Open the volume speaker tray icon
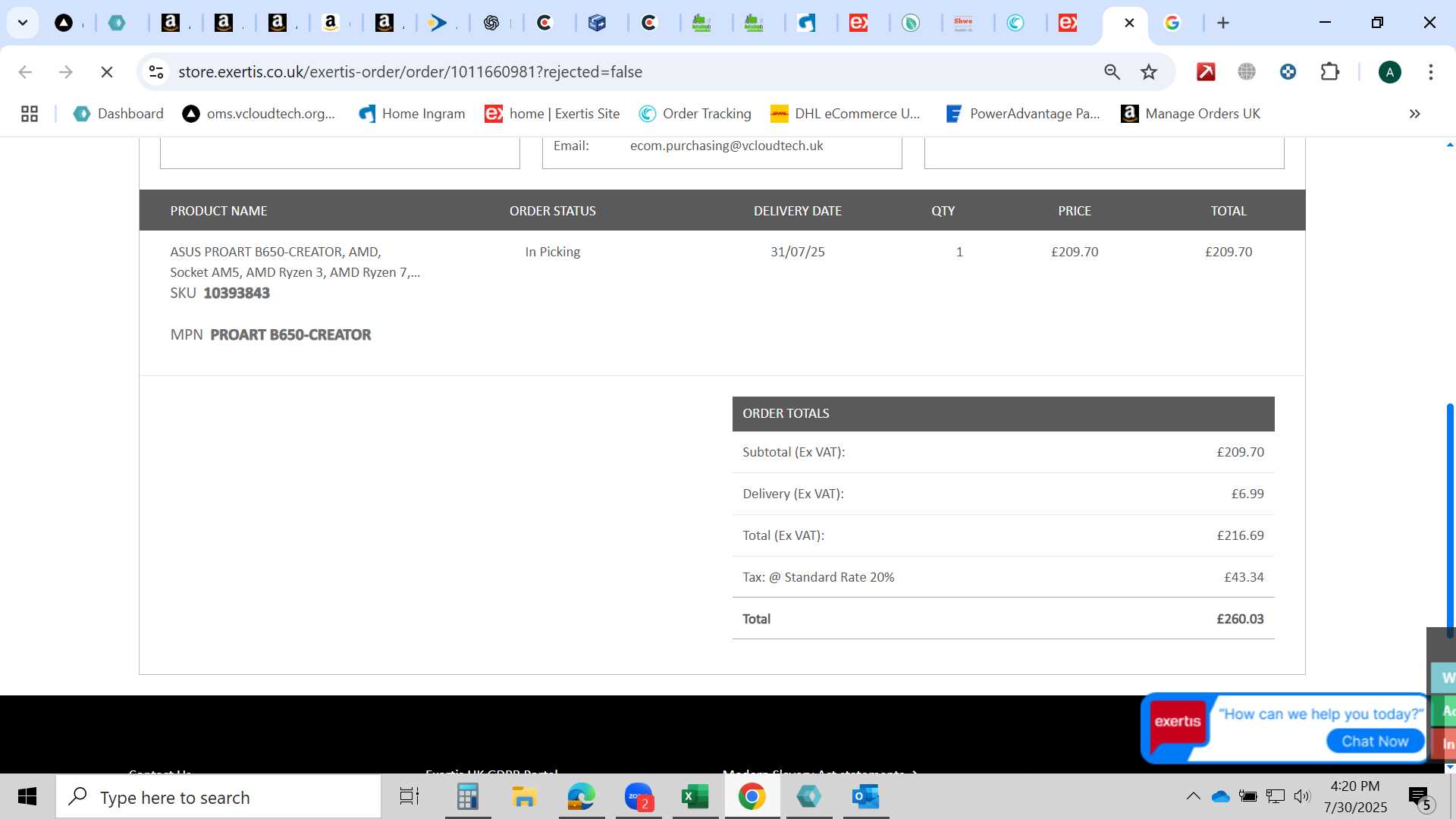Viewport: 1456px width, 819px height. [x=1302, y=796]
